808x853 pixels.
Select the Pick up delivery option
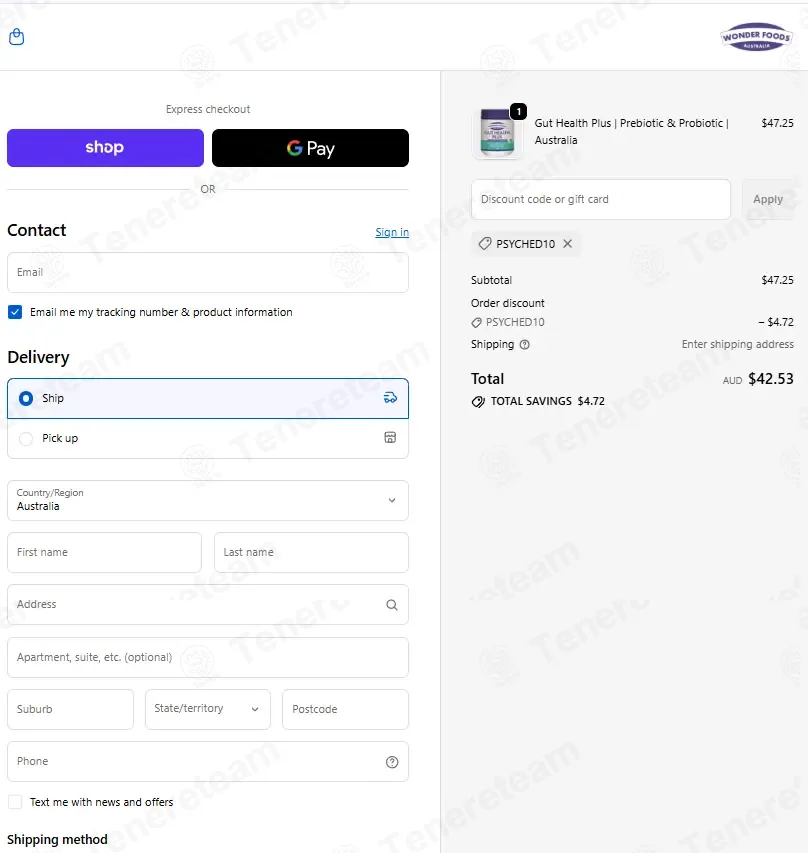(x=208, y=438)
